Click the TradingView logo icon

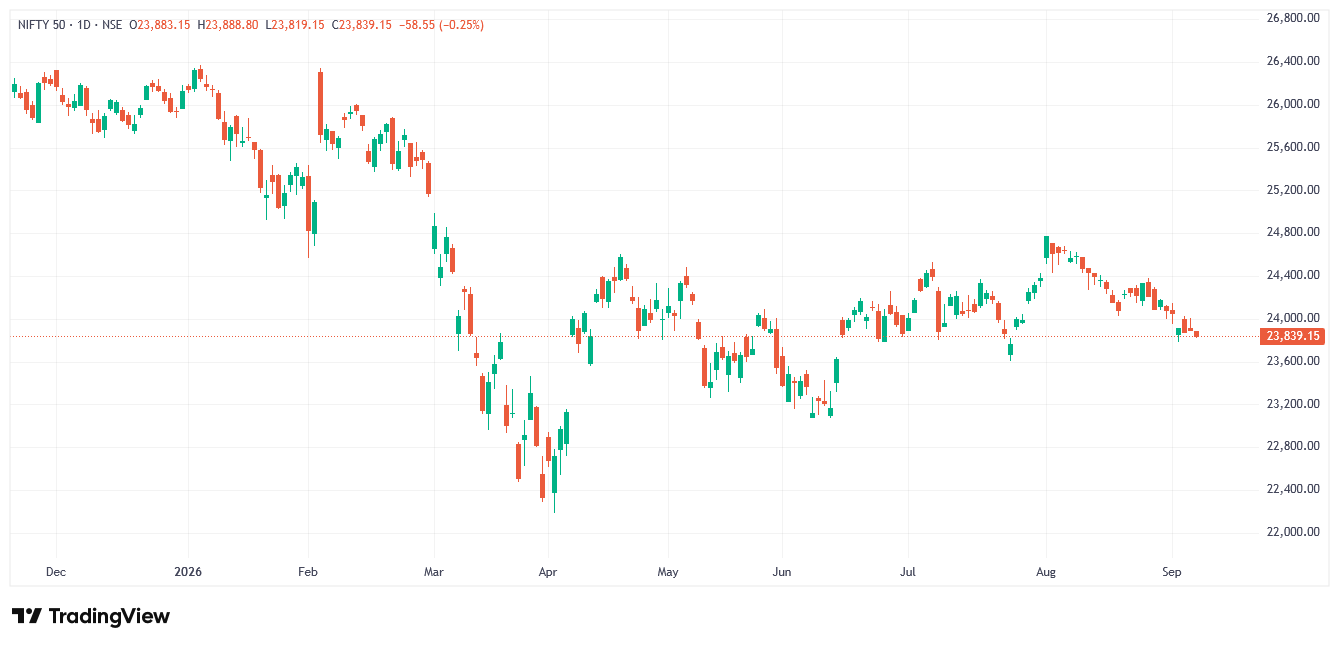pyautogui.click(x=27, y=616)
